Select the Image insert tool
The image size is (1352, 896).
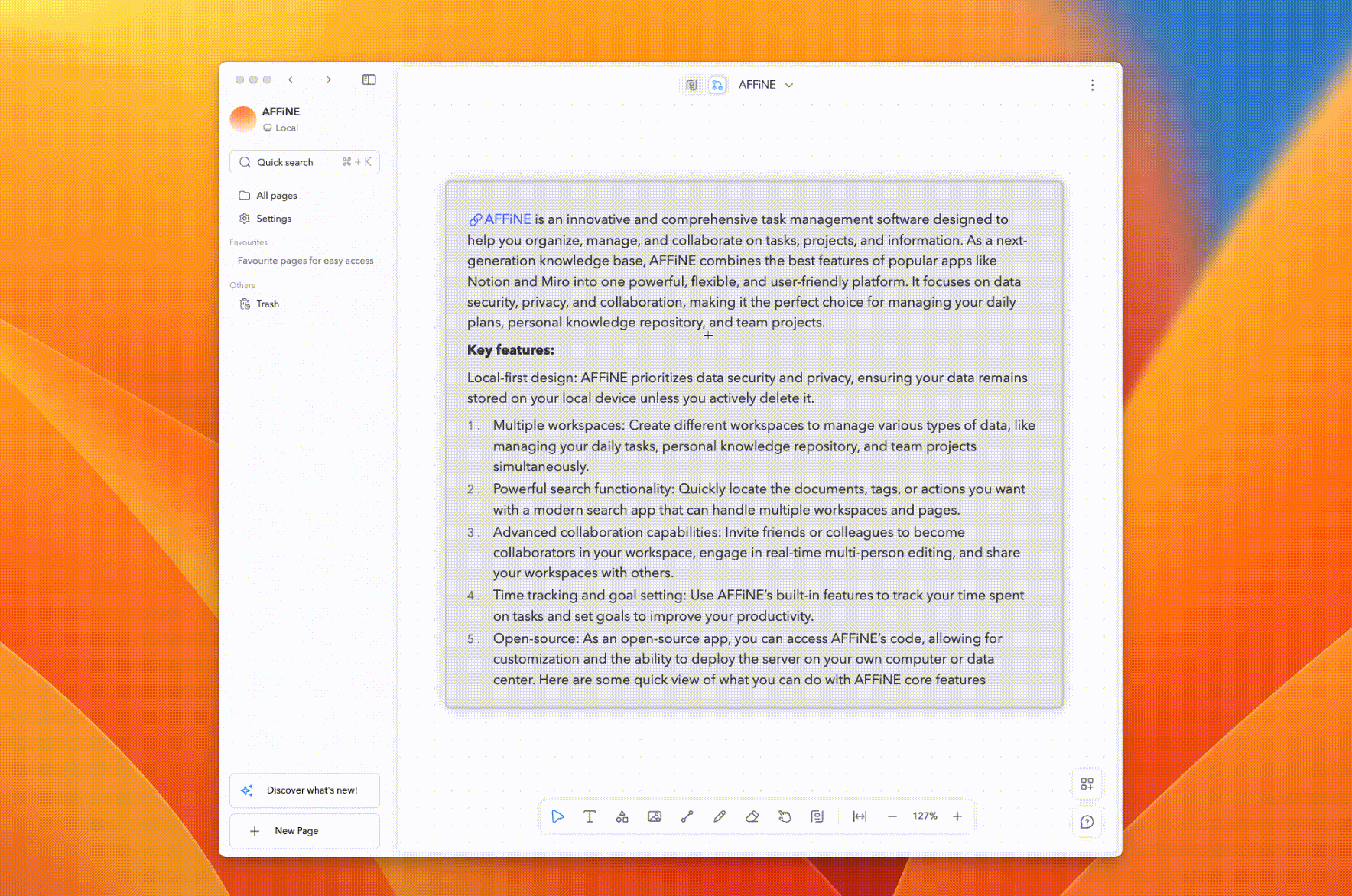coord(655,816)
